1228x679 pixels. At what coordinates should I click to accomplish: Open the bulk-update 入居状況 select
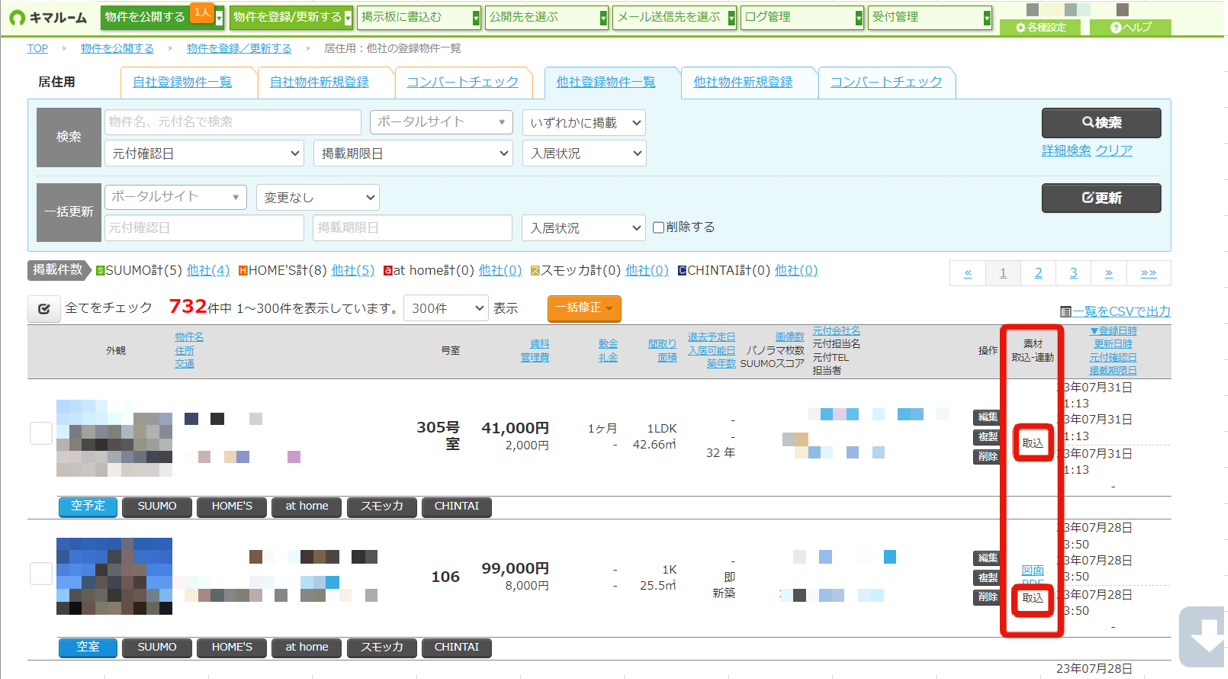584,228
